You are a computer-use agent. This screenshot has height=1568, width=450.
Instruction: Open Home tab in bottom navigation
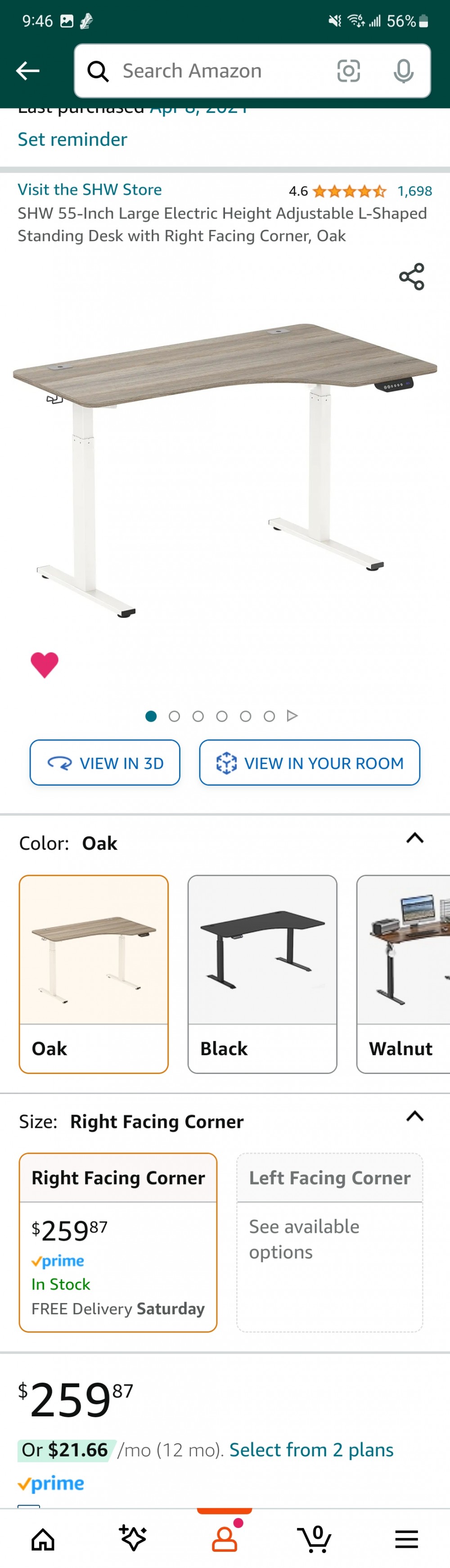coord(43,1539)
